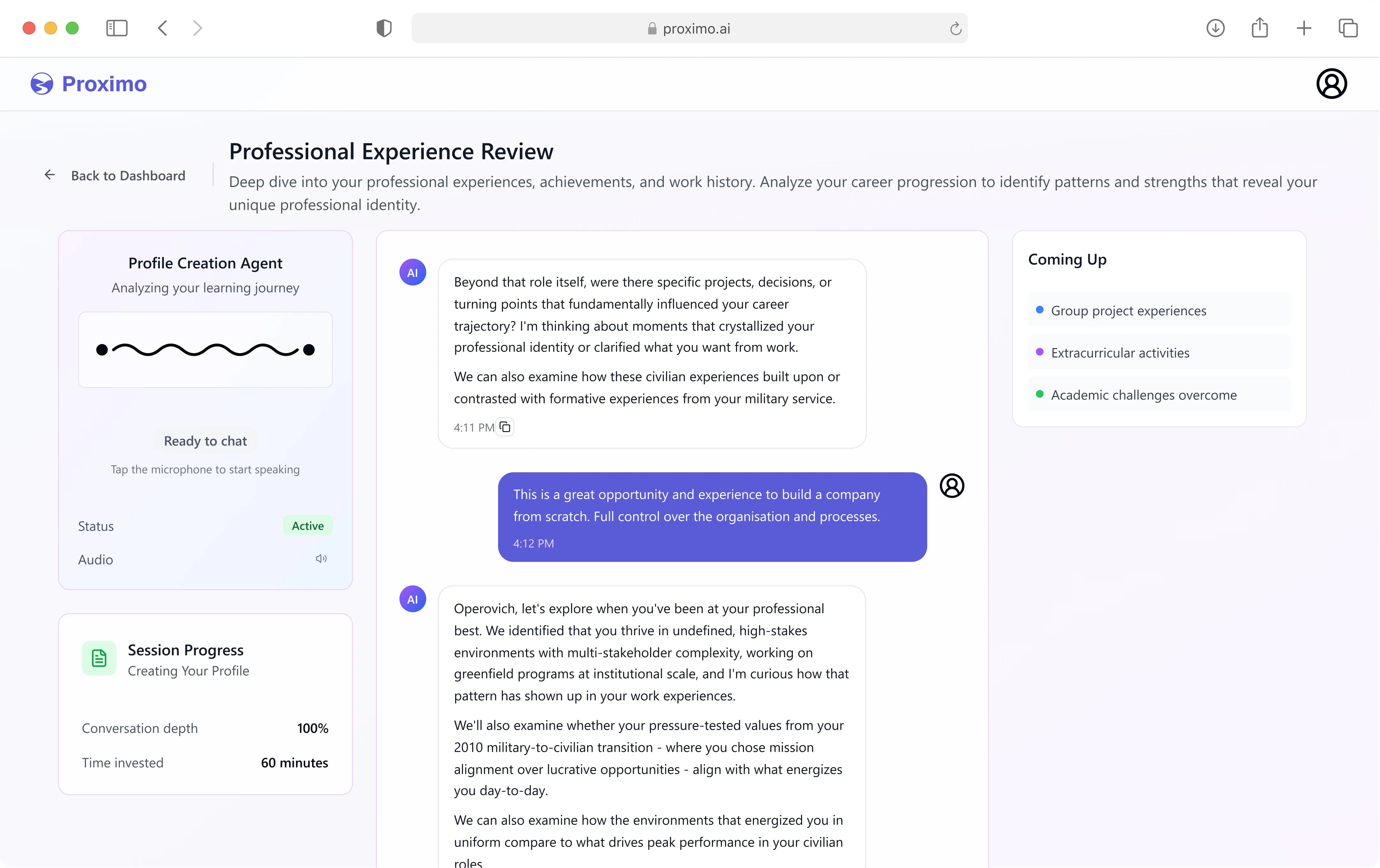Click the Proximo logo icon
This screenshot has width=1380, height=868.
point(42,84)
